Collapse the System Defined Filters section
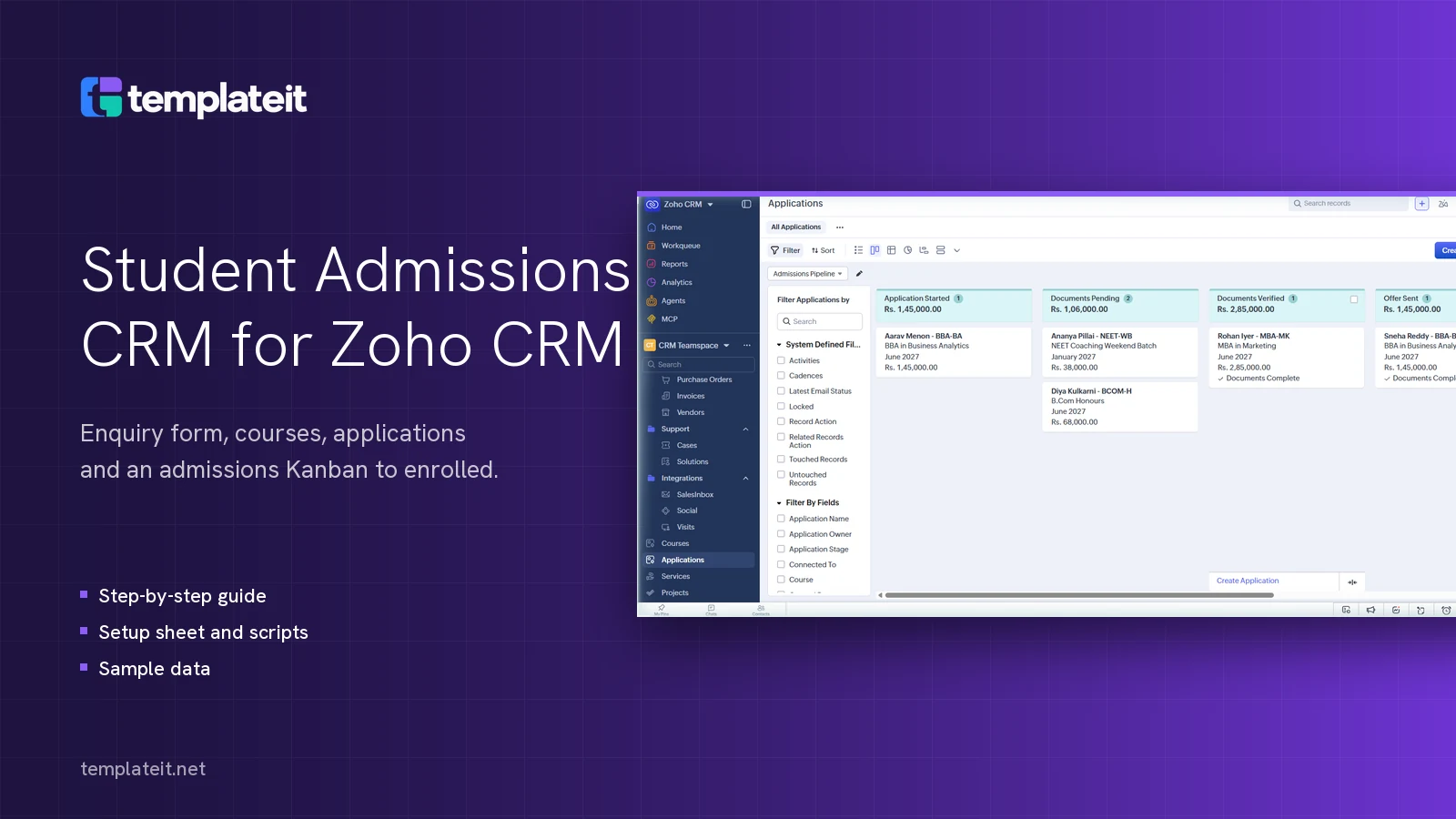 click(x=779, y=345)
